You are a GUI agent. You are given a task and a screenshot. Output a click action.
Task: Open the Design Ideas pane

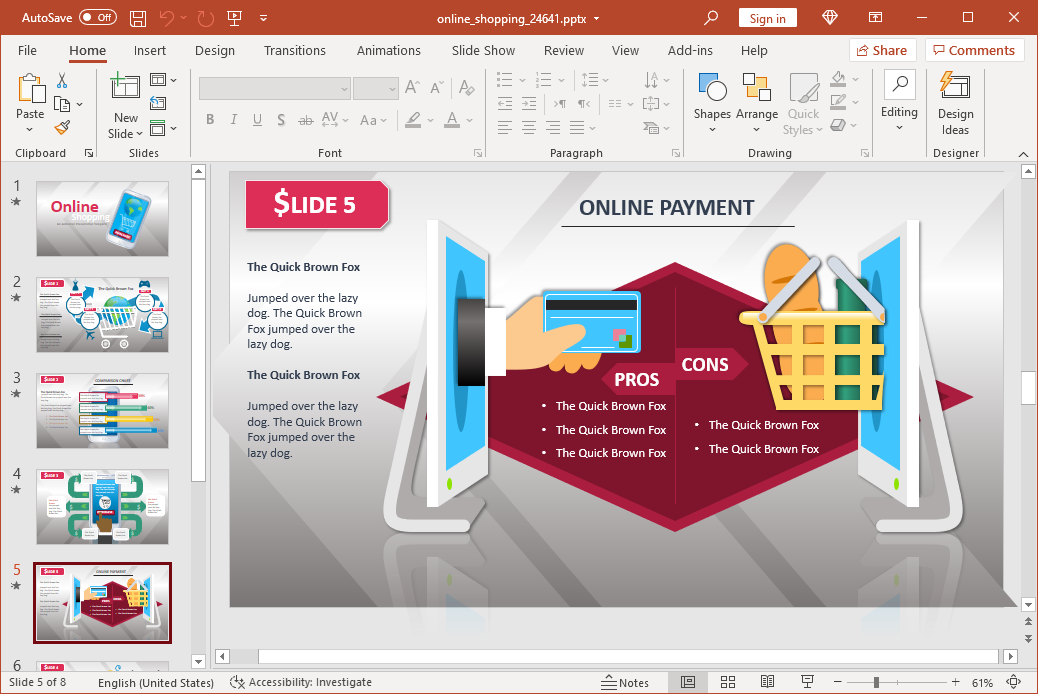[x=955, y=104]
